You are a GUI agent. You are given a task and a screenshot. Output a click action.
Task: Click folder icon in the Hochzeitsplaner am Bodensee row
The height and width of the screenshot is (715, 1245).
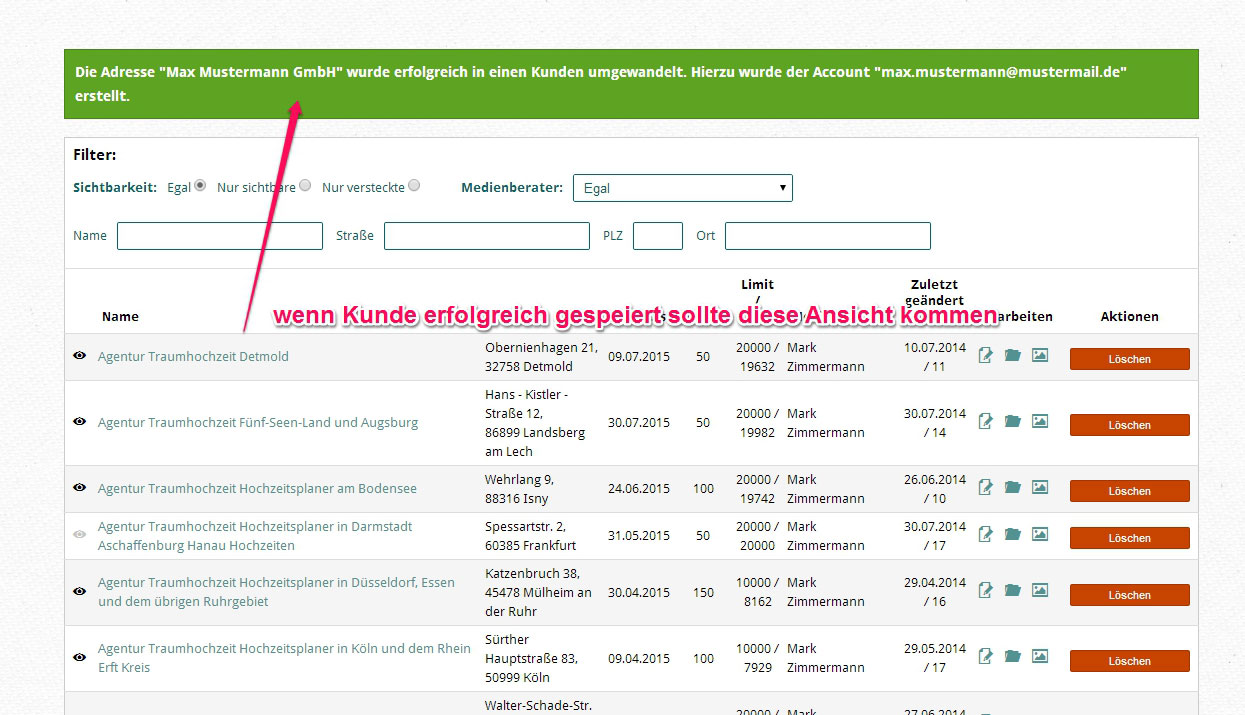tap(1012, 488)
